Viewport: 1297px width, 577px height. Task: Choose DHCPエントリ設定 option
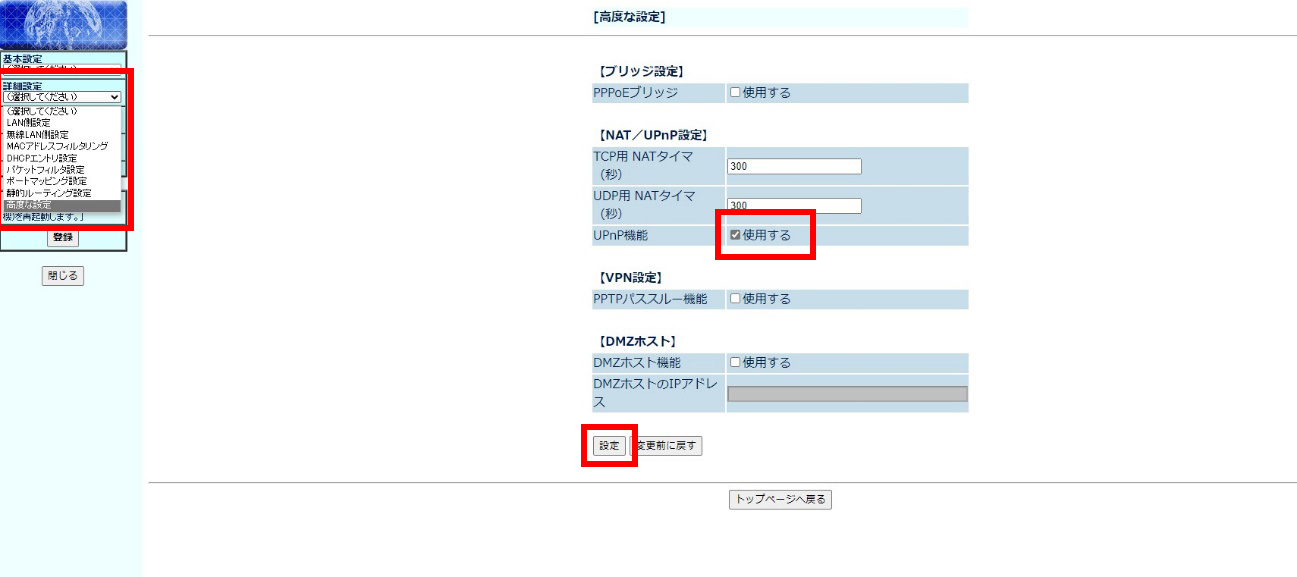[41, 158]
